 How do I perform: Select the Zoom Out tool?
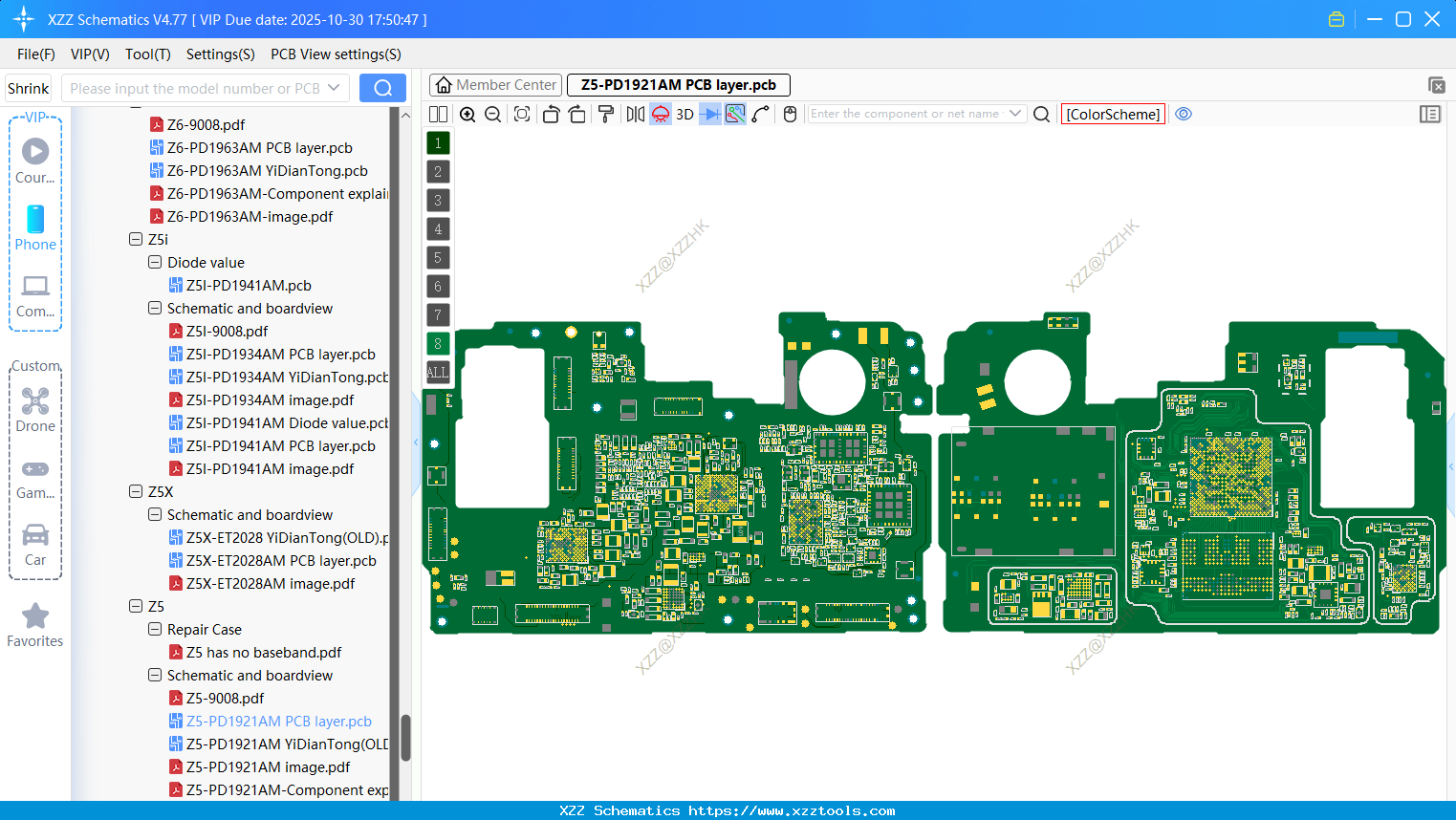pos(492,114)
